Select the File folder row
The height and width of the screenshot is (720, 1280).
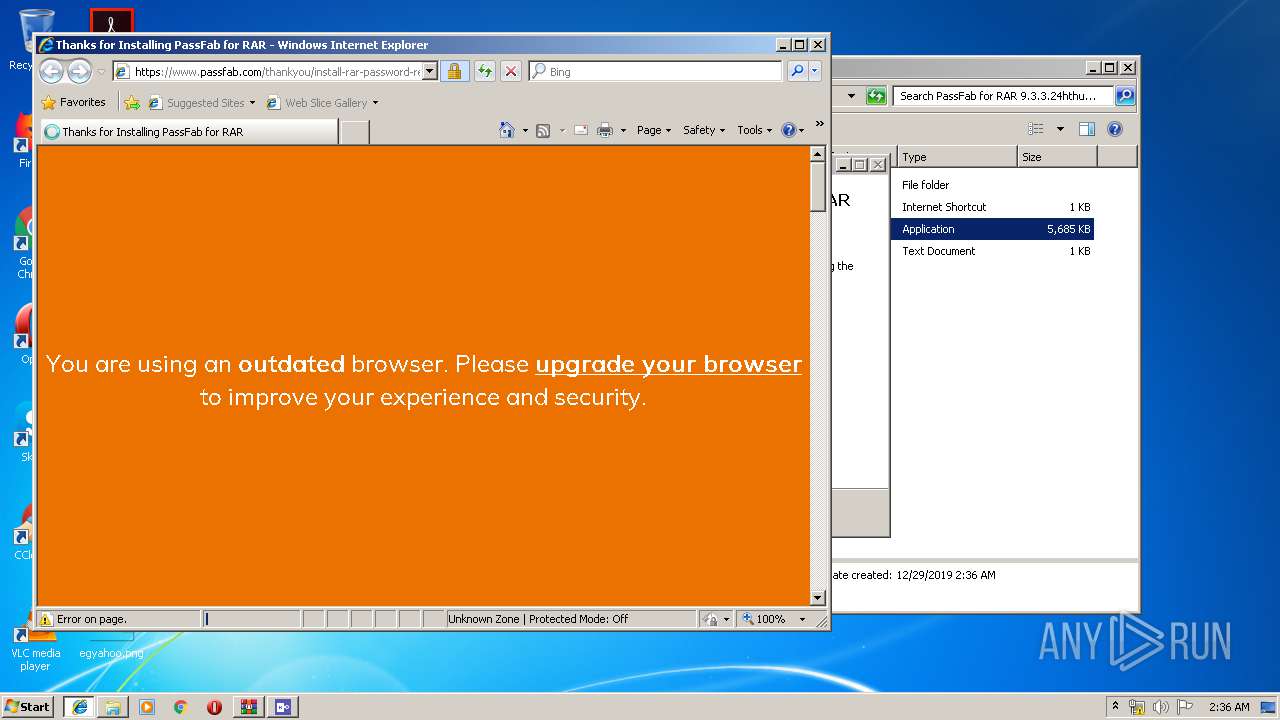click(992, 185)
